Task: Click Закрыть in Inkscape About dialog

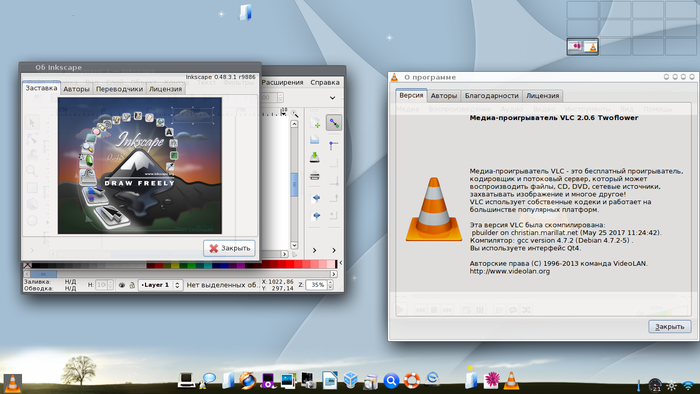Action: point(229,248)
